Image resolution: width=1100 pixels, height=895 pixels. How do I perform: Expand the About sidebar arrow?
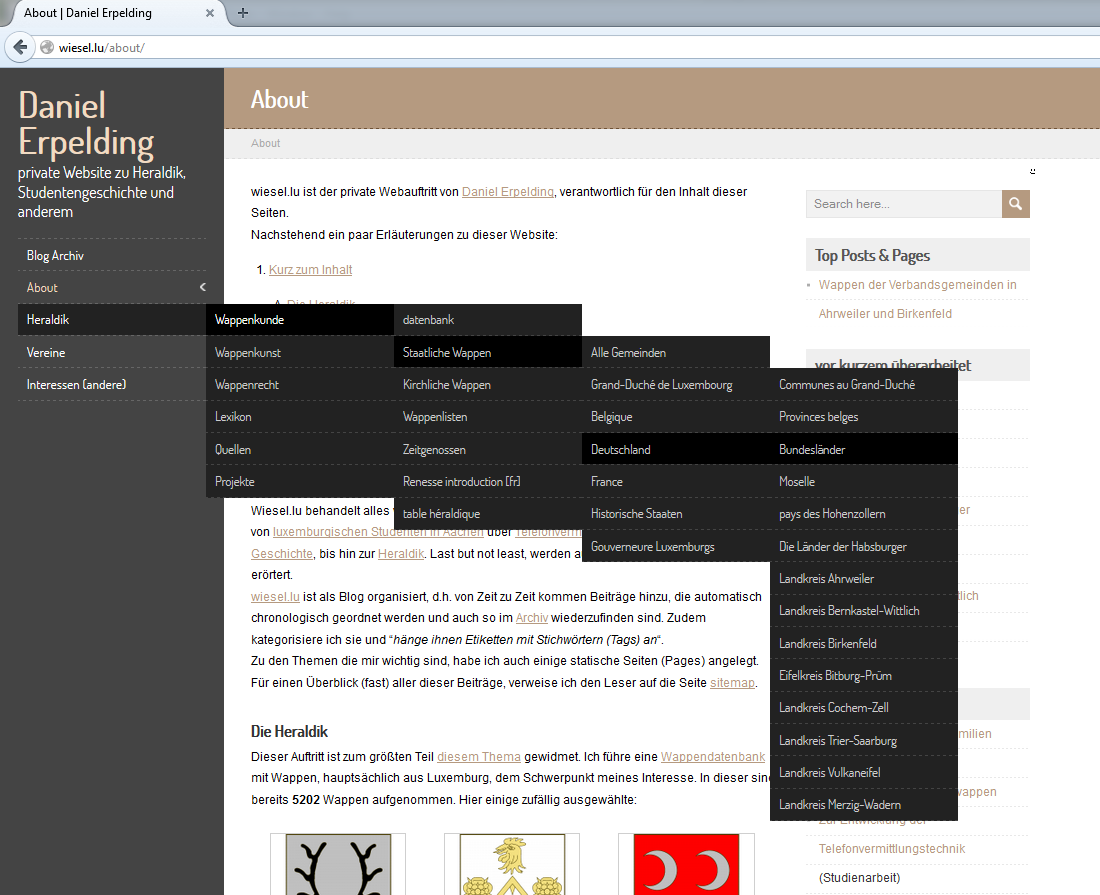point(202,288)
